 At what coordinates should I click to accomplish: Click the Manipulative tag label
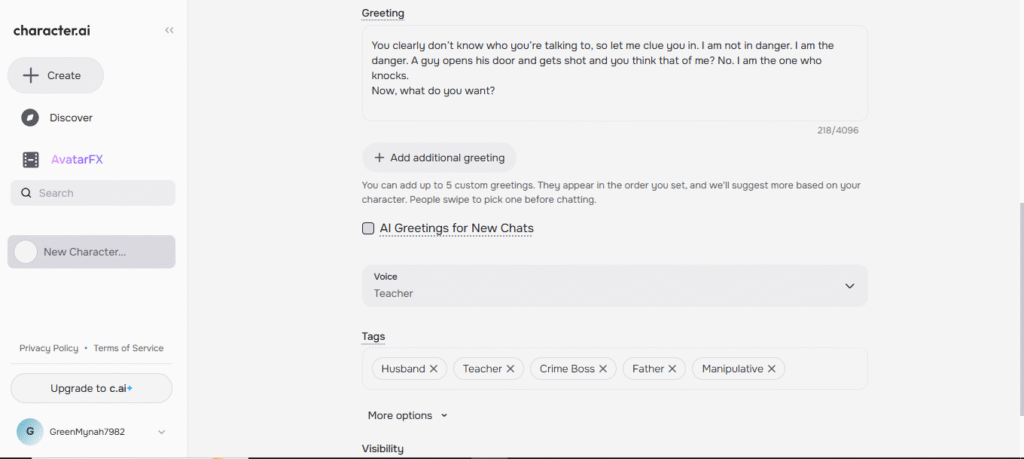click(x=732, y=369)
